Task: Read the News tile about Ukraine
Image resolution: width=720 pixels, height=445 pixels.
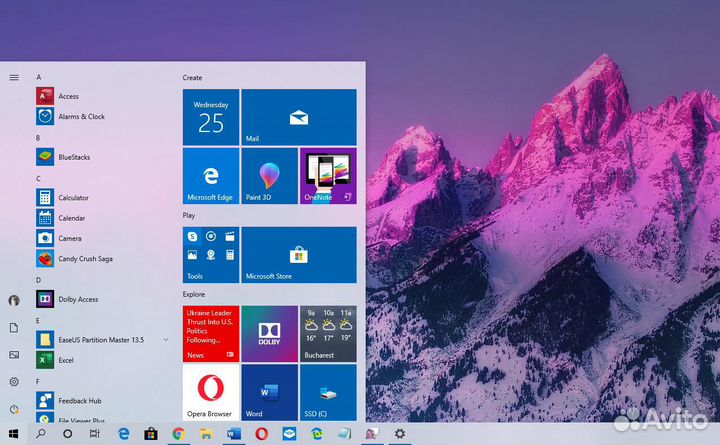Action: click(211, 333)
